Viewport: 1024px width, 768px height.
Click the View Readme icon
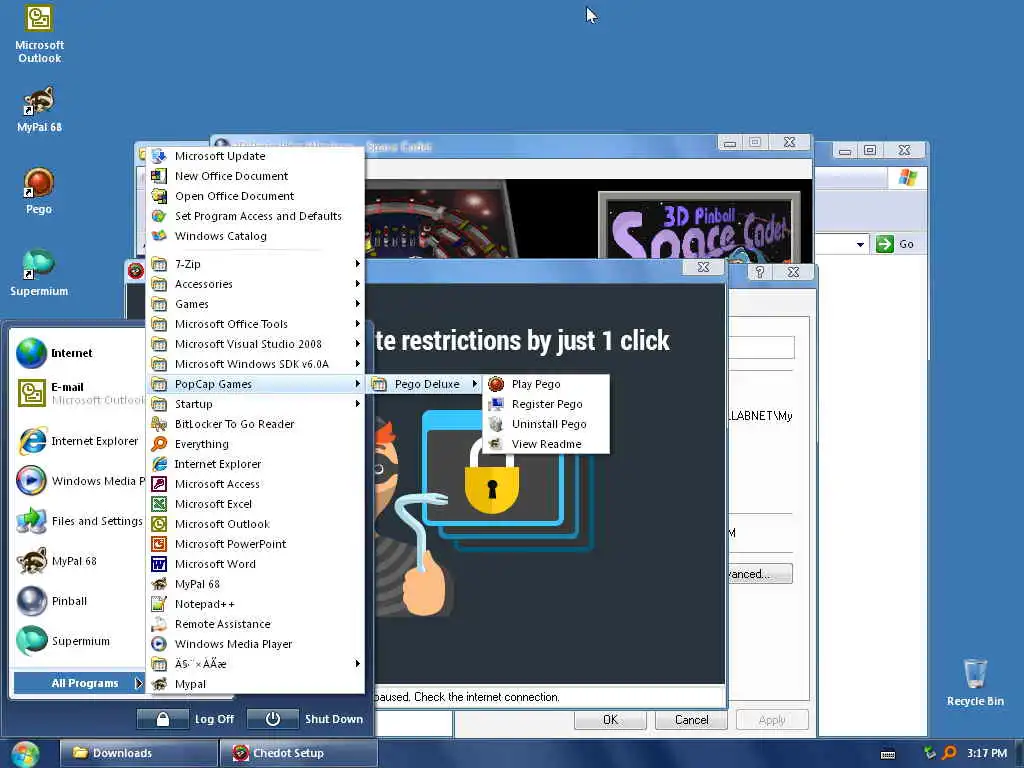(496, 444)
